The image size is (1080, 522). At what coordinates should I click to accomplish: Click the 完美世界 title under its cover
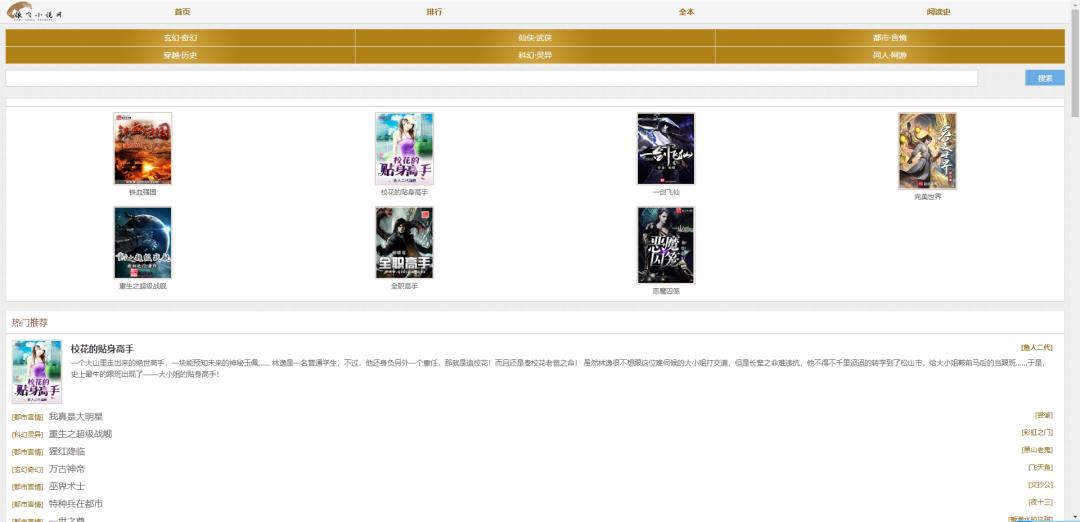928,196
